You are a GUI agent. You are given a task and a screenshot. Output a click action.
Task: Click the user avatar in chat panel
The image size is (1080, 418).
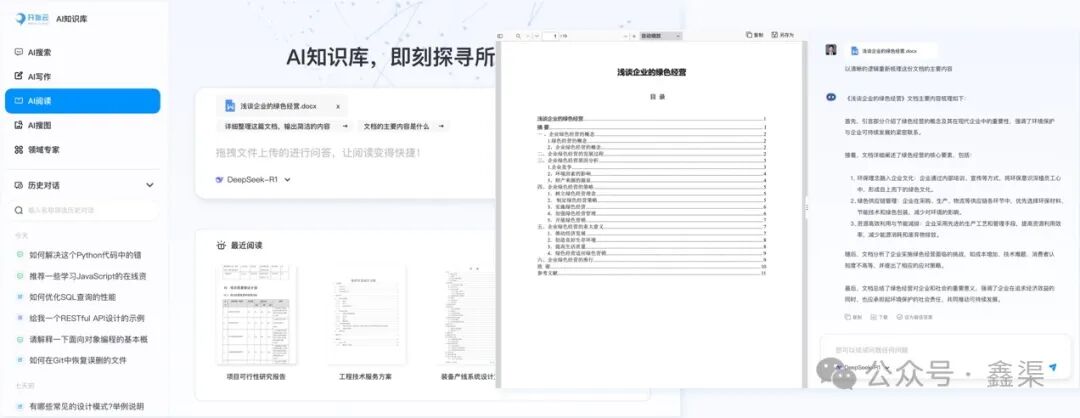click(831, 50)
